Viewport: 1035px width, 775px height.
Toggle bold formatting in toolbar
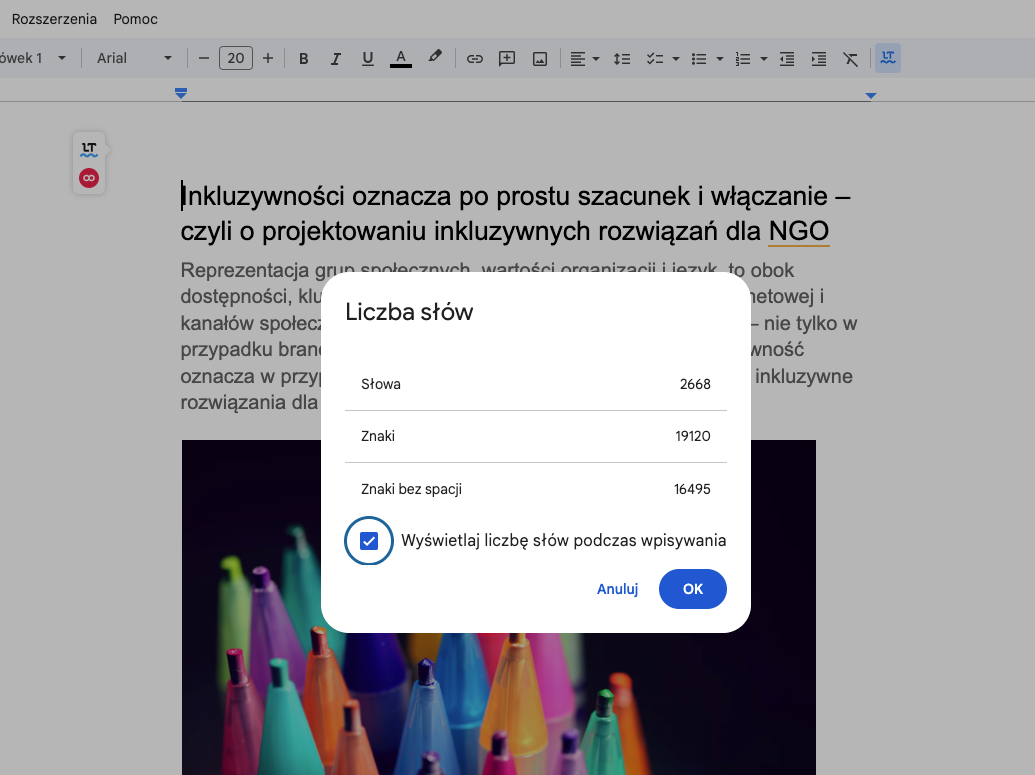(304, 59)
